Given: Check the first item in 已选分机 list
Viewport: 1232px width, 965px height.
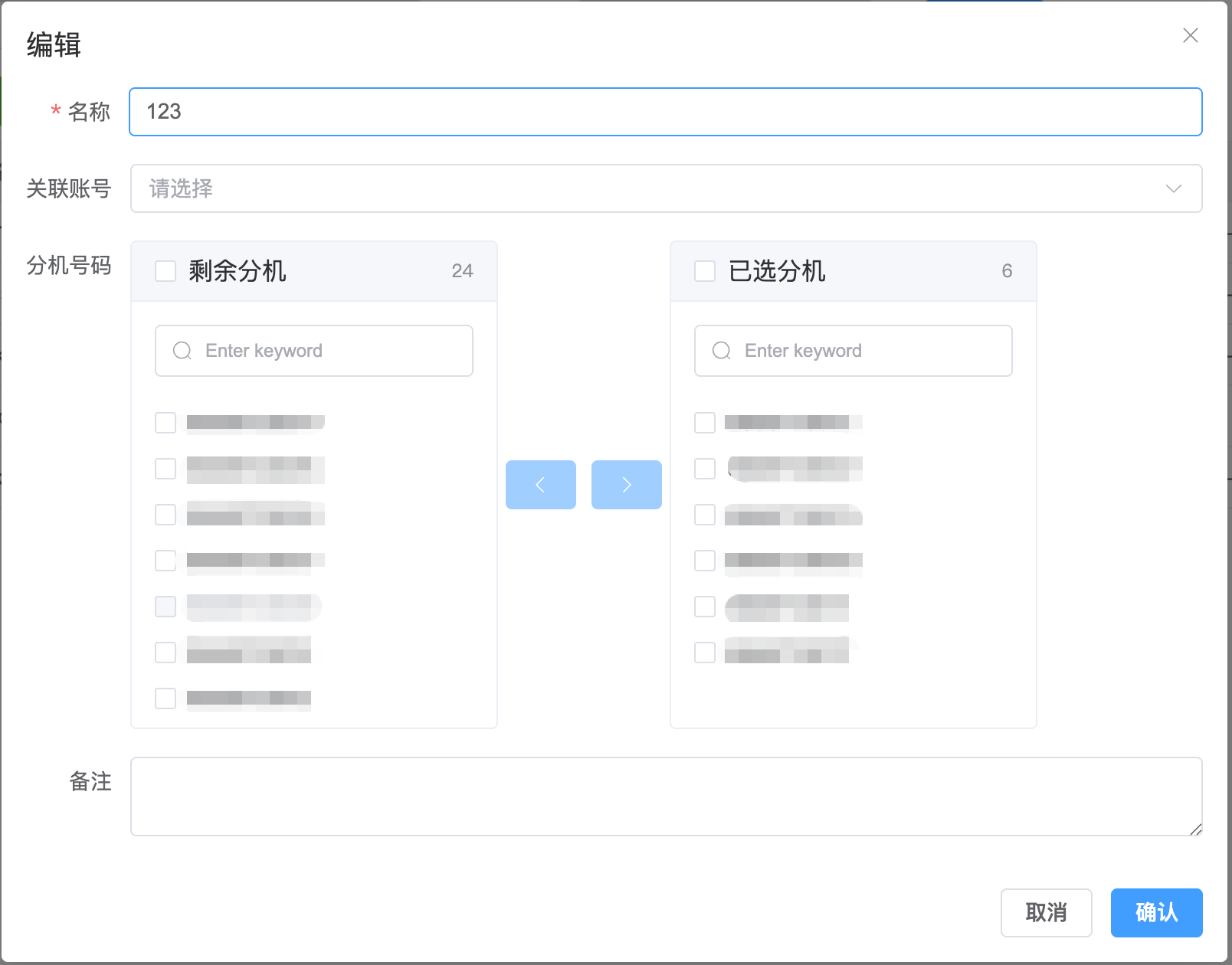Looking at the screenshot, I should [705, 423].
